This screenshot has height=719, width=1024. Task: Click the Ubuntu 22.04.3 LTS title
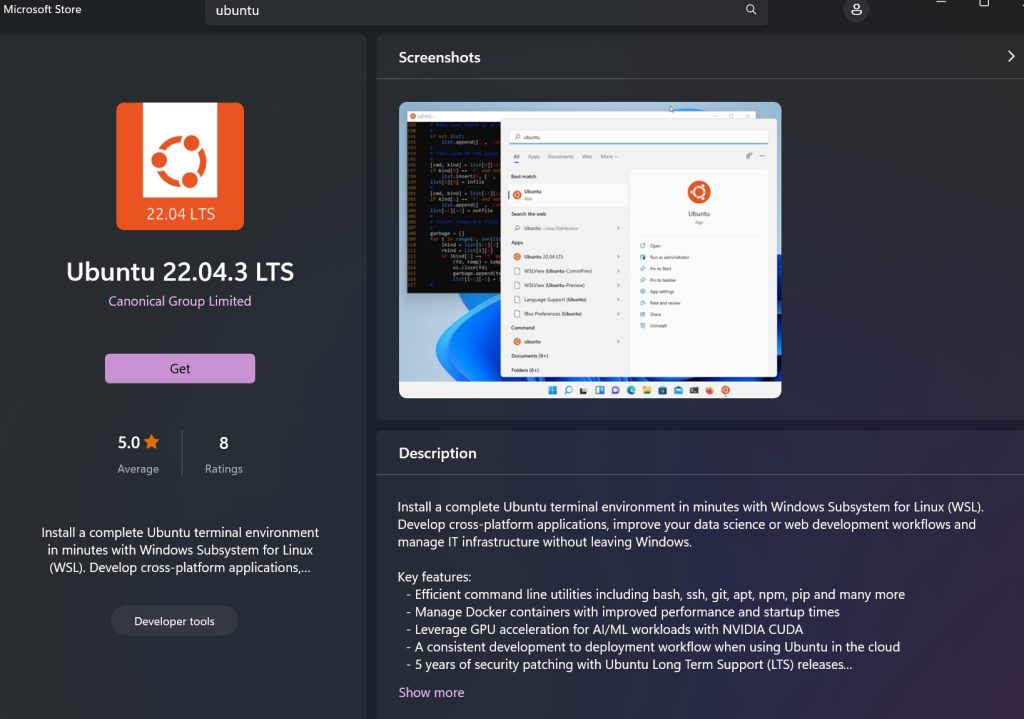click(x=180, y=272)
